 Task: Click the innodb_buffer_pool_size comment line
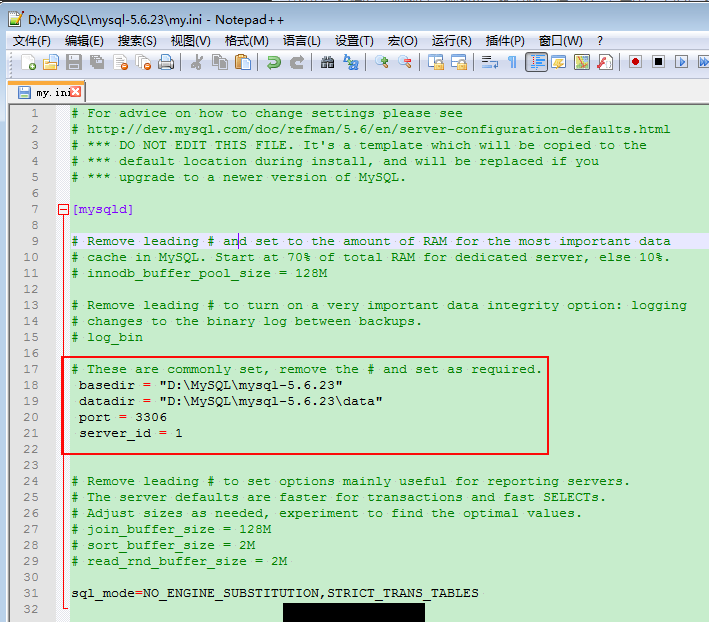click(x=199, y=273)
